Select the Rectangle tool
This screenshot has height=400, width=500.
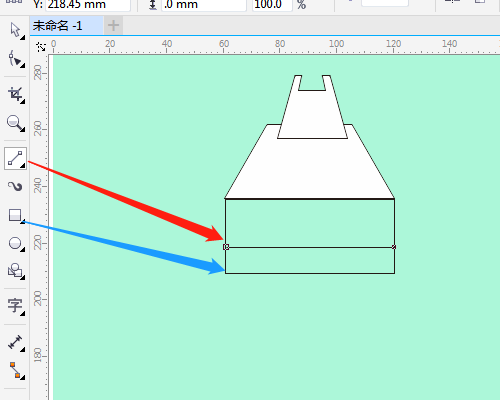pos(15,215)
